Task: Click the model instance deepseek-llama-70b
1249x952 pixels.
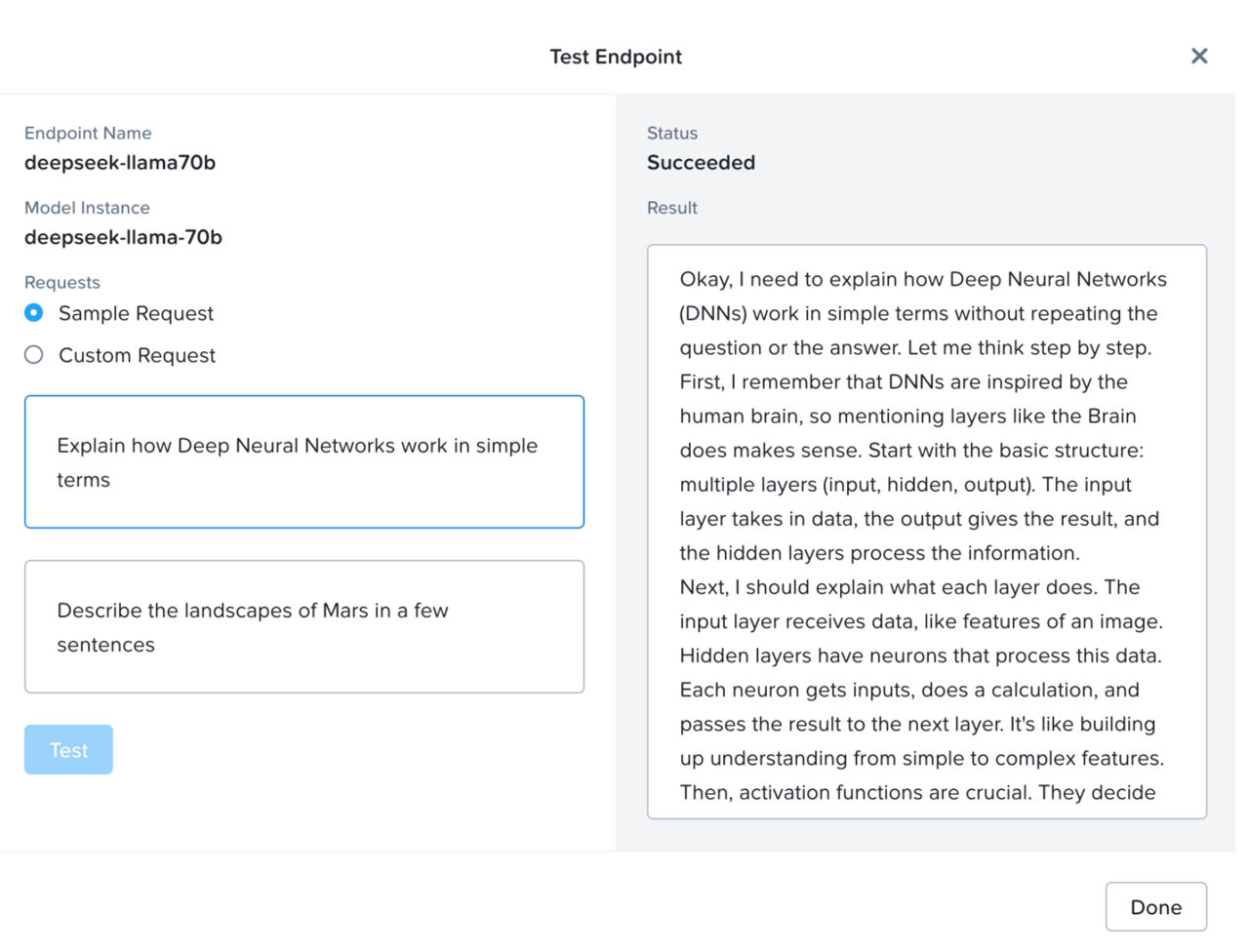Action: [x=123, y=237]
